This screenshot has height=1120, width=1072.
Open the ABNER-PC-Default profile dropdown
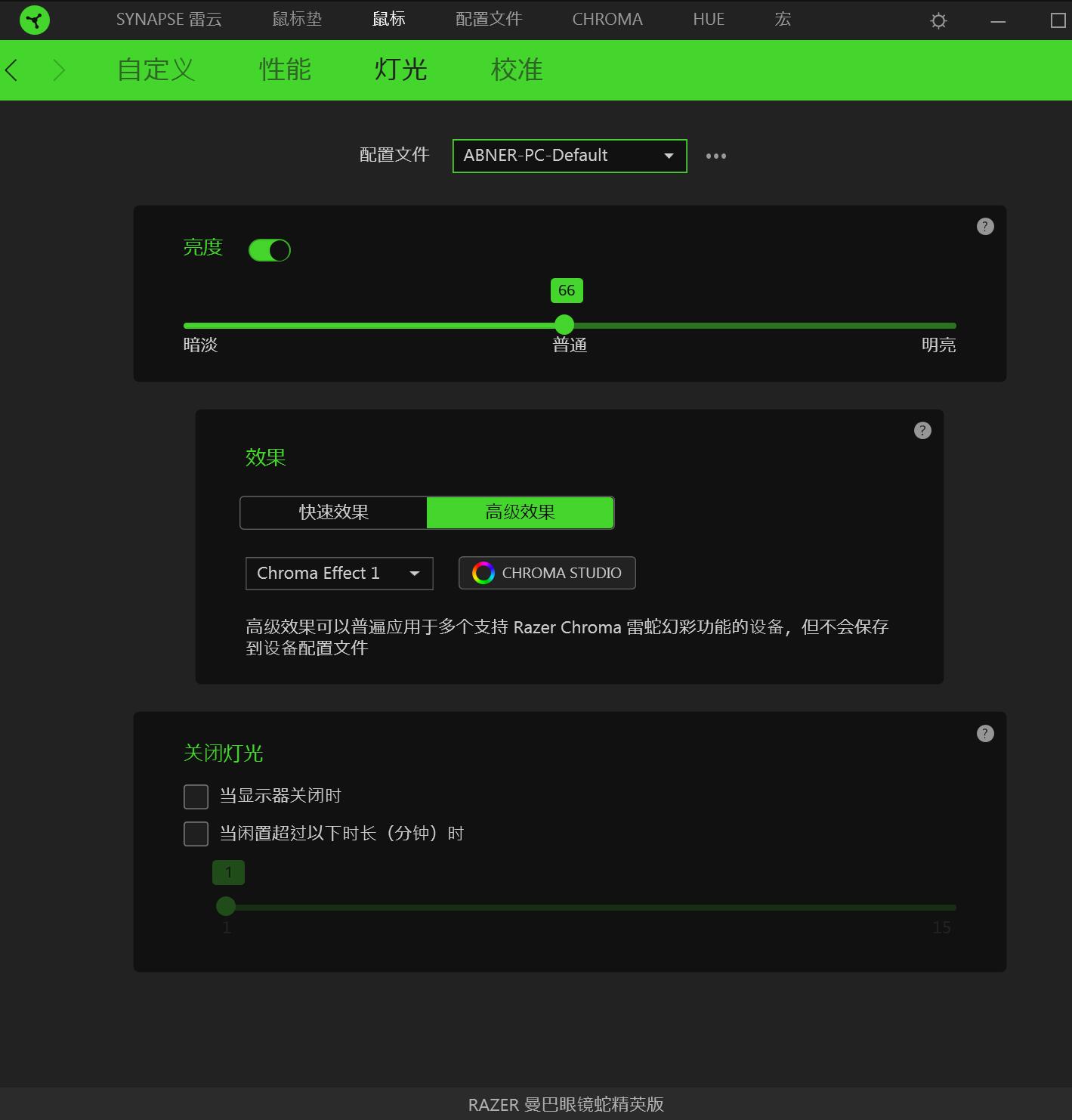(569, 156)
